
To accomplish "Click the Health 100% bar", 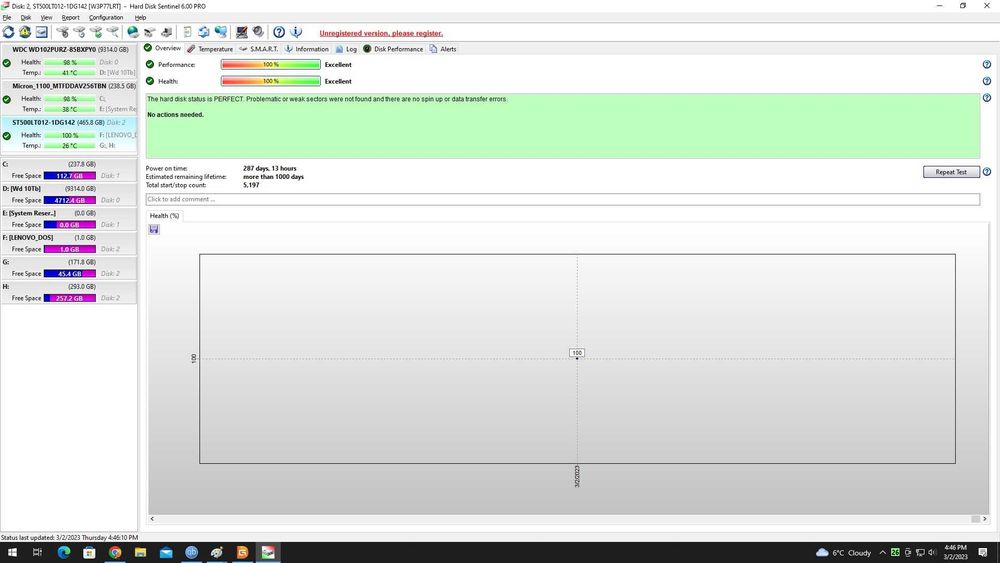I will click(270, 81).
